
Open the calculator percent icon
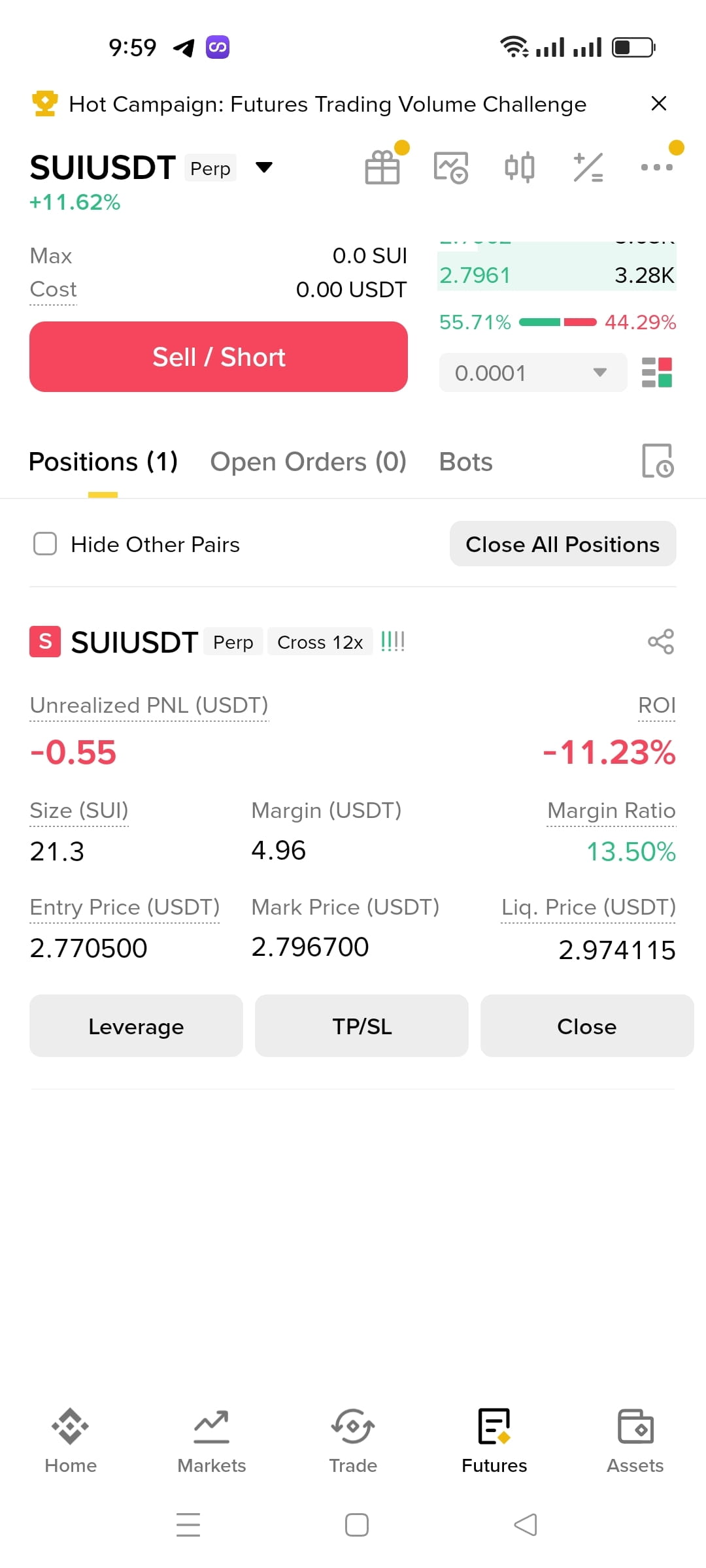[x=588, y=167]
